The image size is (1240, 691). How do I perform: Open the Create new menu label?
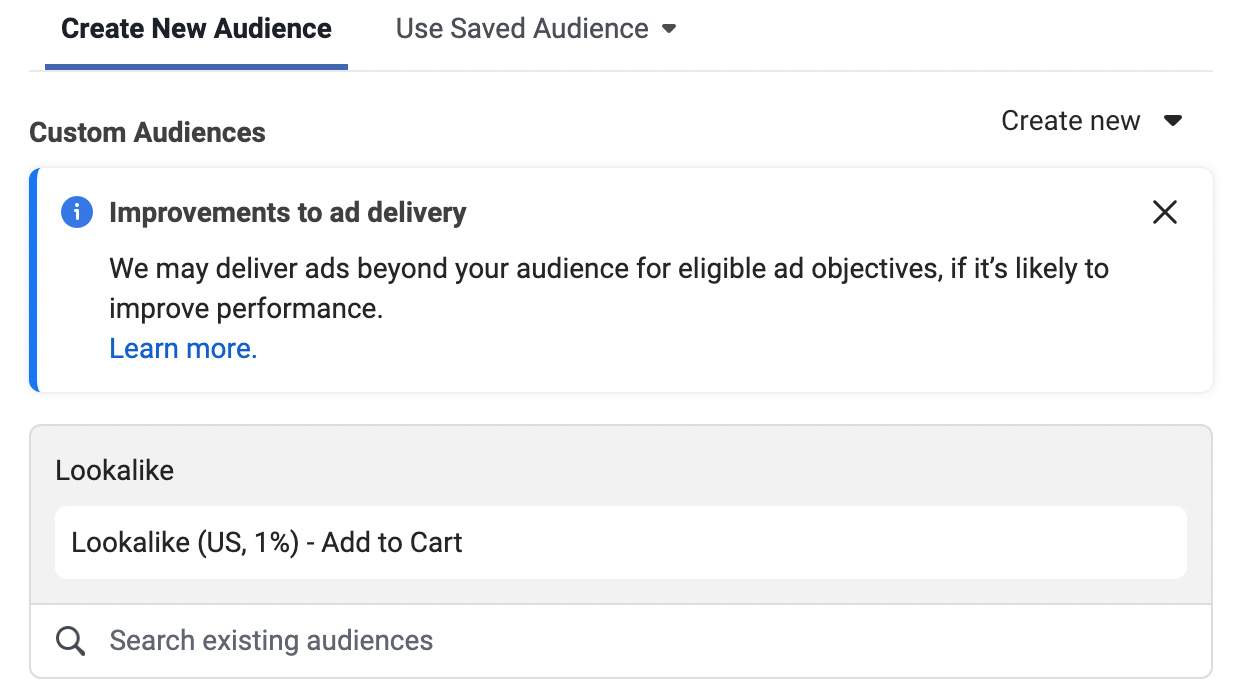tap(1070, 121)
